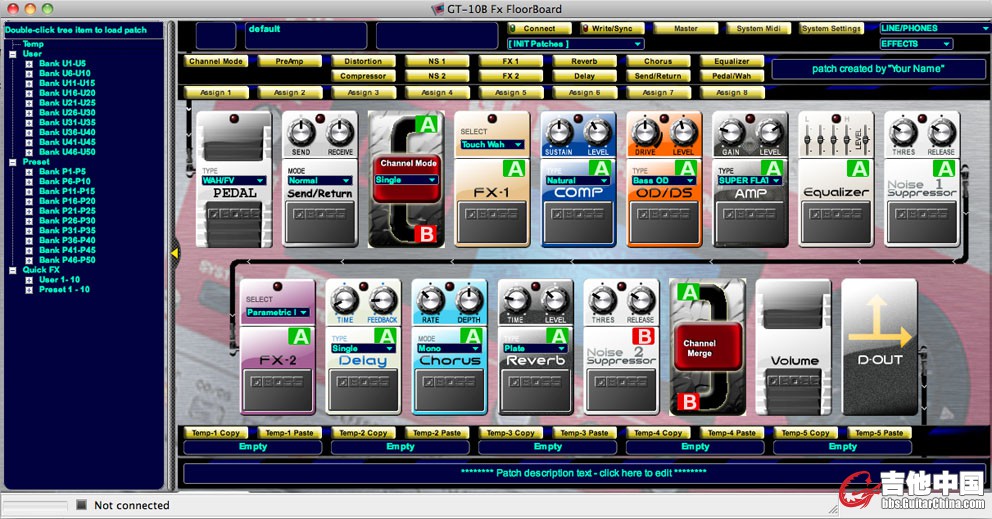Click the Equalizer stompbox footswitch
The width and height of the screenshot is (992, 519).
coord(836,223)
